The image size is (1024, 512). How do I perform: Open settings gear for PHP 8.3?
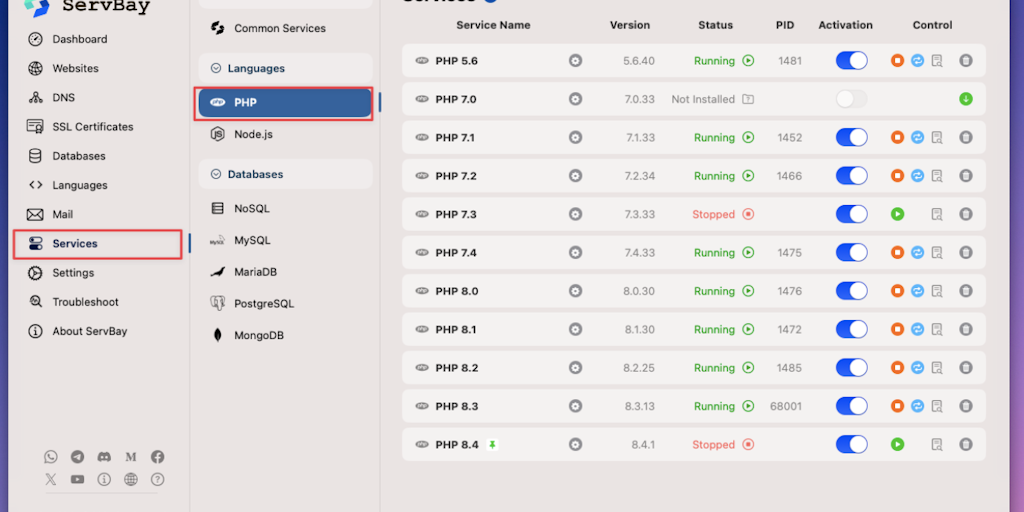tap(575, 406)
